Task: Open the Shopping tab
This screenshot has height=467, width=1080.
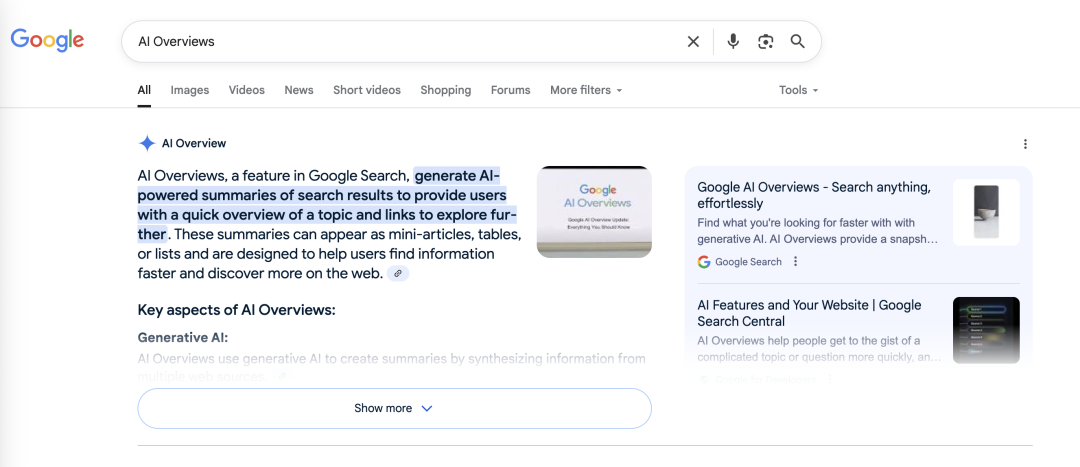Action: (x=446, y=90)
